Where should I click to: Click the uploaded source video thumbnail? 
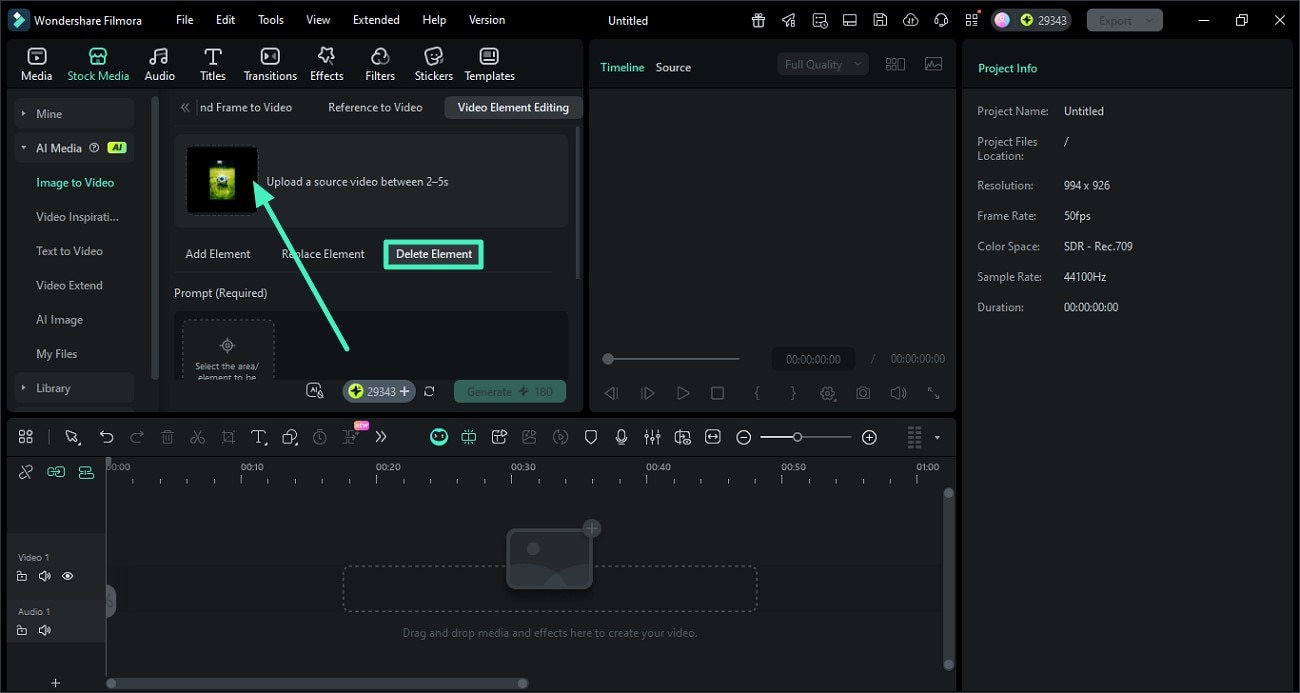(x=222, y=180)
